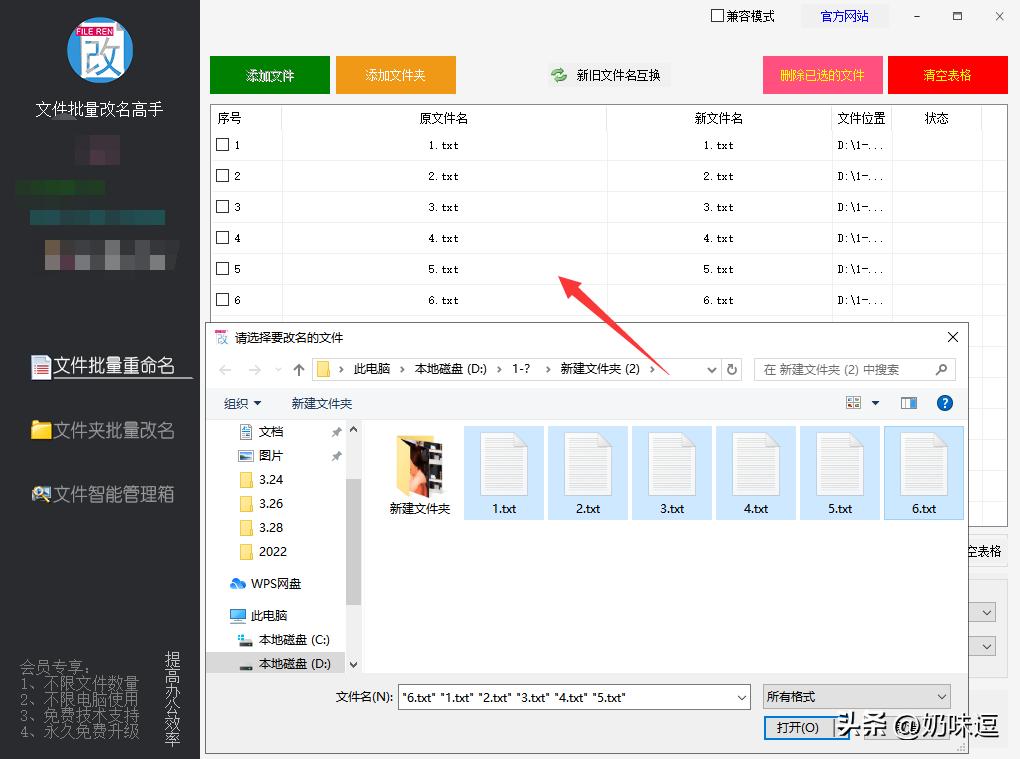Image resolution: width=1020 pixels, height=759 pixels.
Task: Open the file name input dropdown
Action: (741, 696)
